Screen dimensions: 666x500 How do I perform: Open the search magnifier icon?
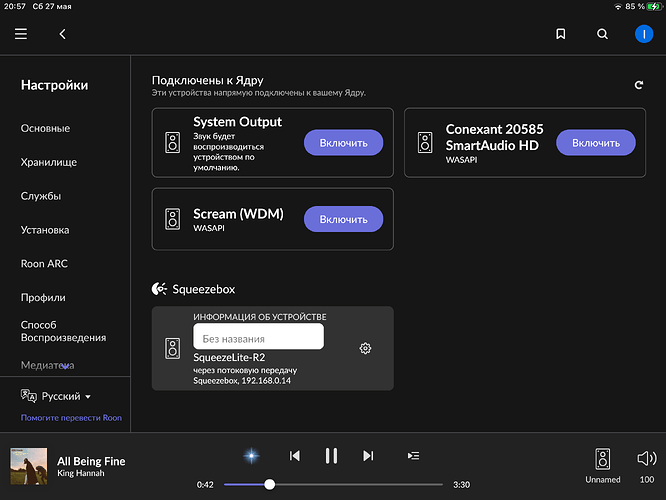pyautogui.click(x=602, y=34)
